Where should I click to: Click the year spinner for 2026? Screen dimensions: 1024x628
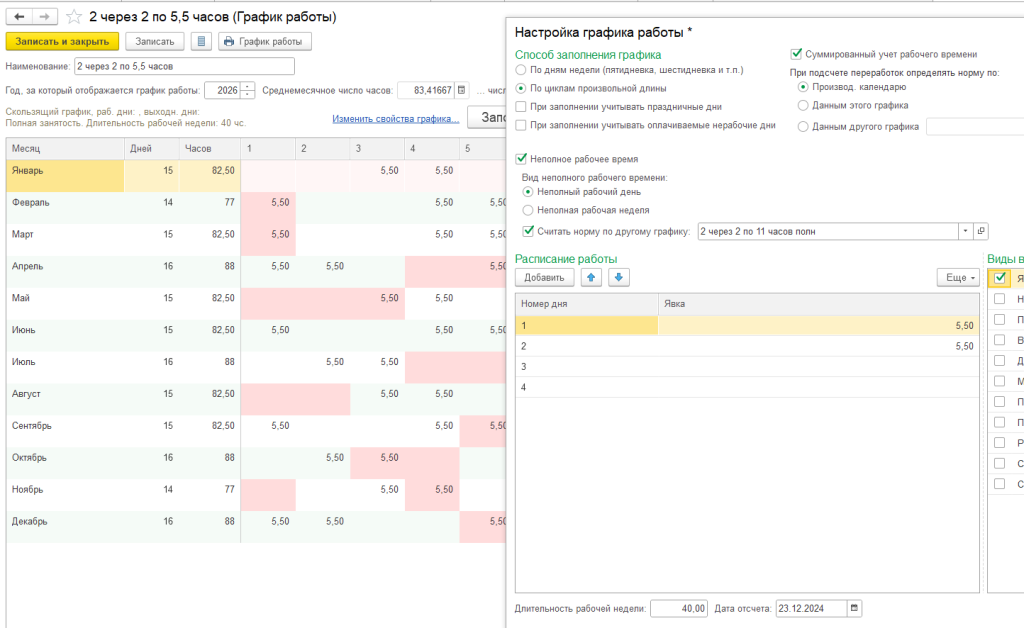(248, 90)
